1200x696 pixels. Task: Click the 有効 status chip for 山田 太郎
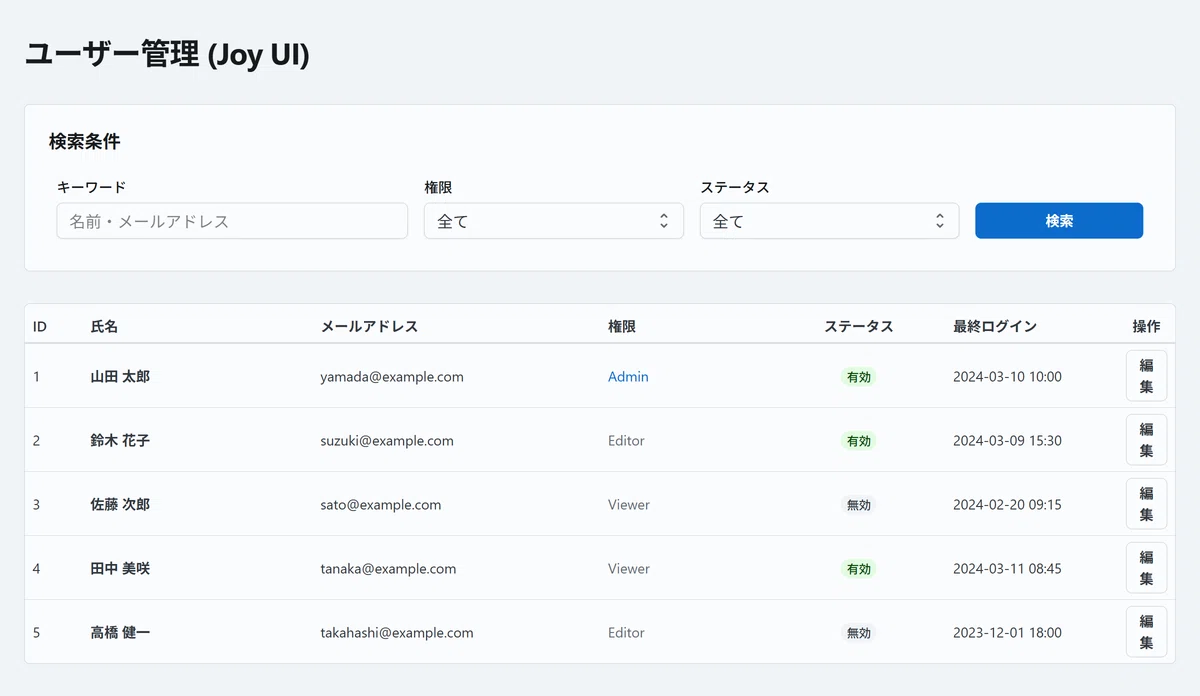pyautogui.click(x=859, y=377)
